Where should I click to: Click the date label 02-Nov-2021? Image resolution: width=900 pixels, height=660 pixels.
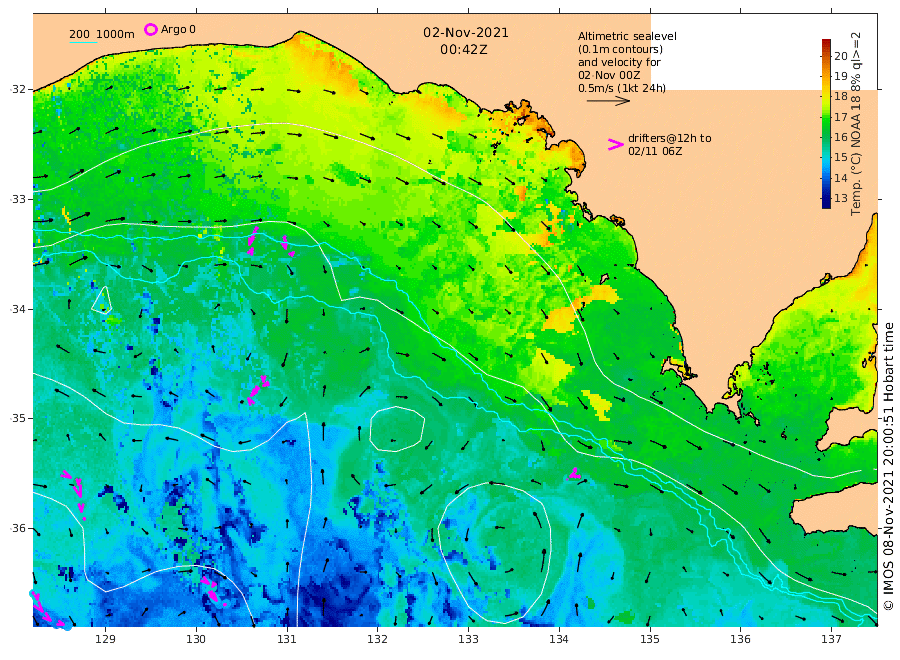465,33
